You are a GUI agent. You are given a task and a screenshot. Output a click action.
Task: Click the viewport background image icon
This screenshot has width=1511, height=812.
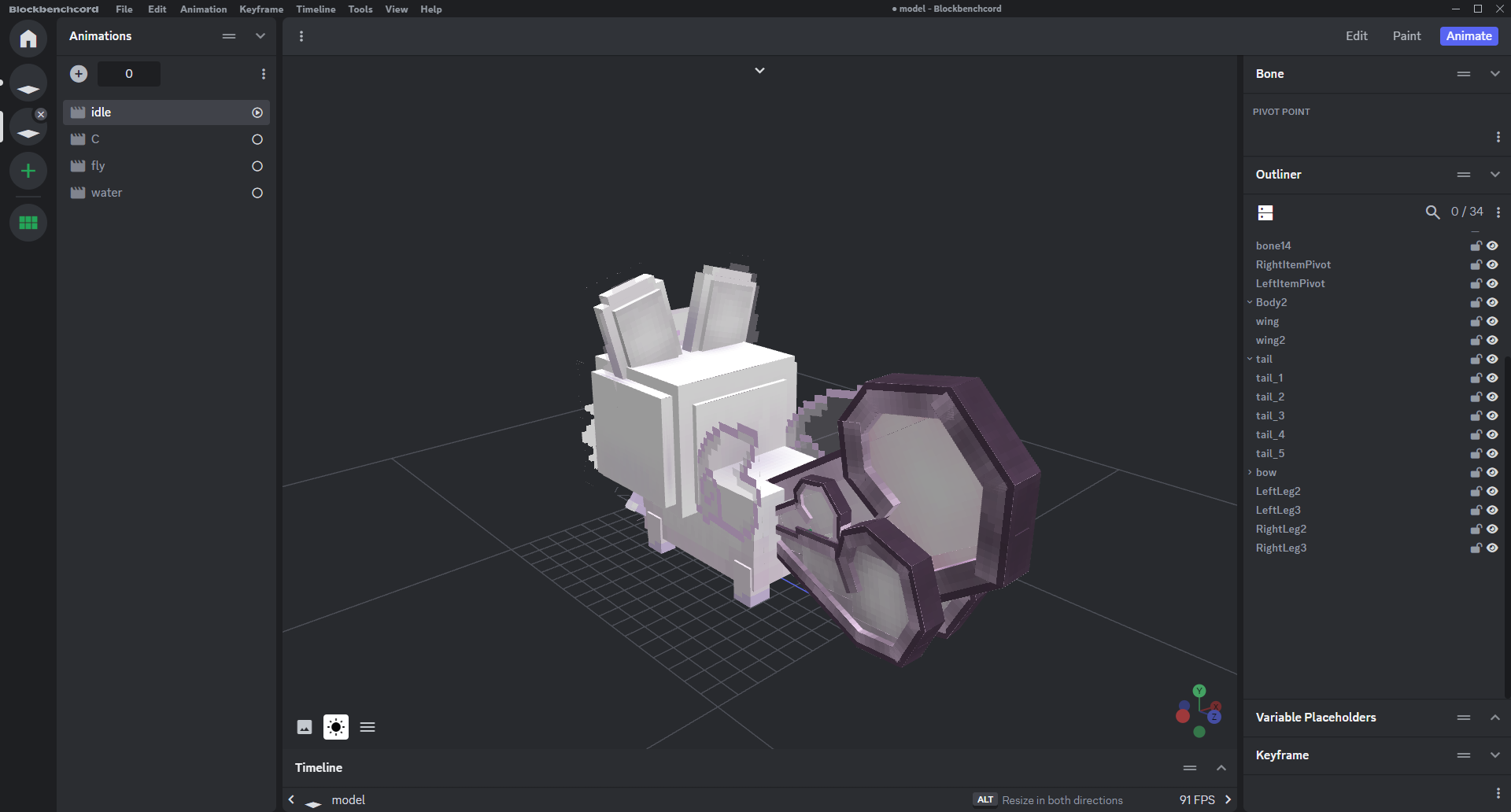(305, 727)
